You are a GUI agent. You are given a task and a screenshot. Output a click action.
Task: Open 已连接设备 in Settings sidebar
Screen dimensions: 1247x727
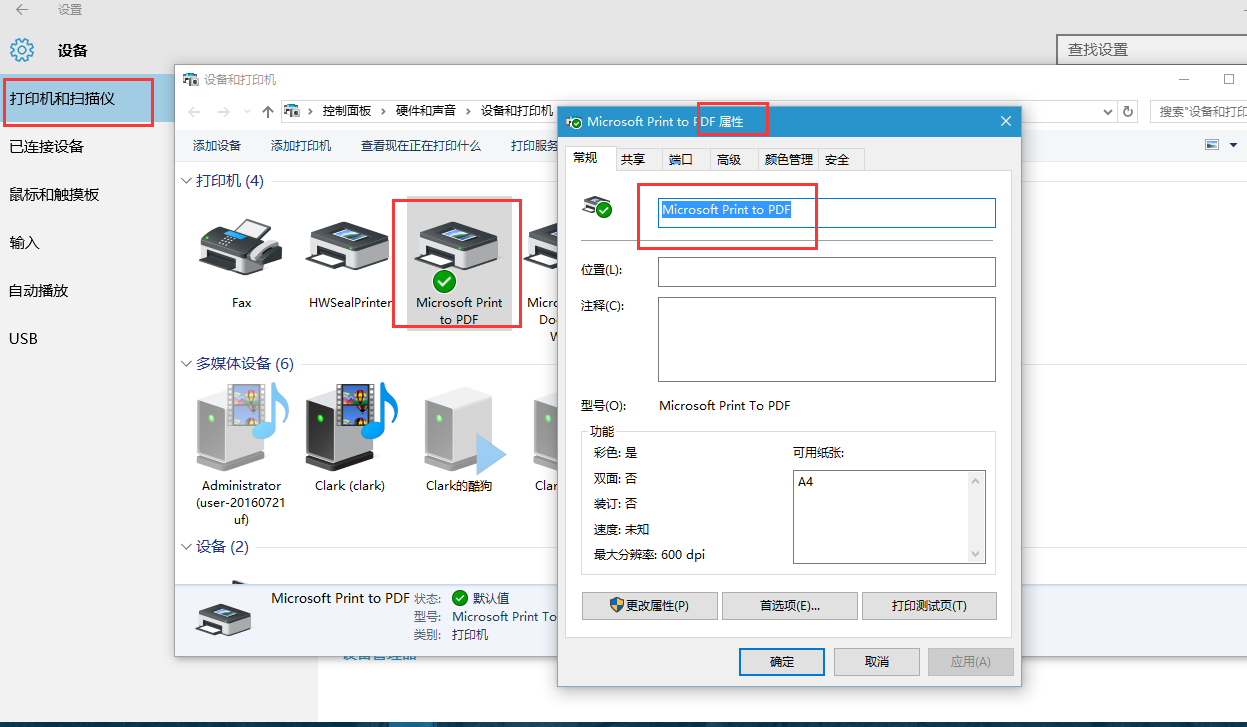coord(87,147)
